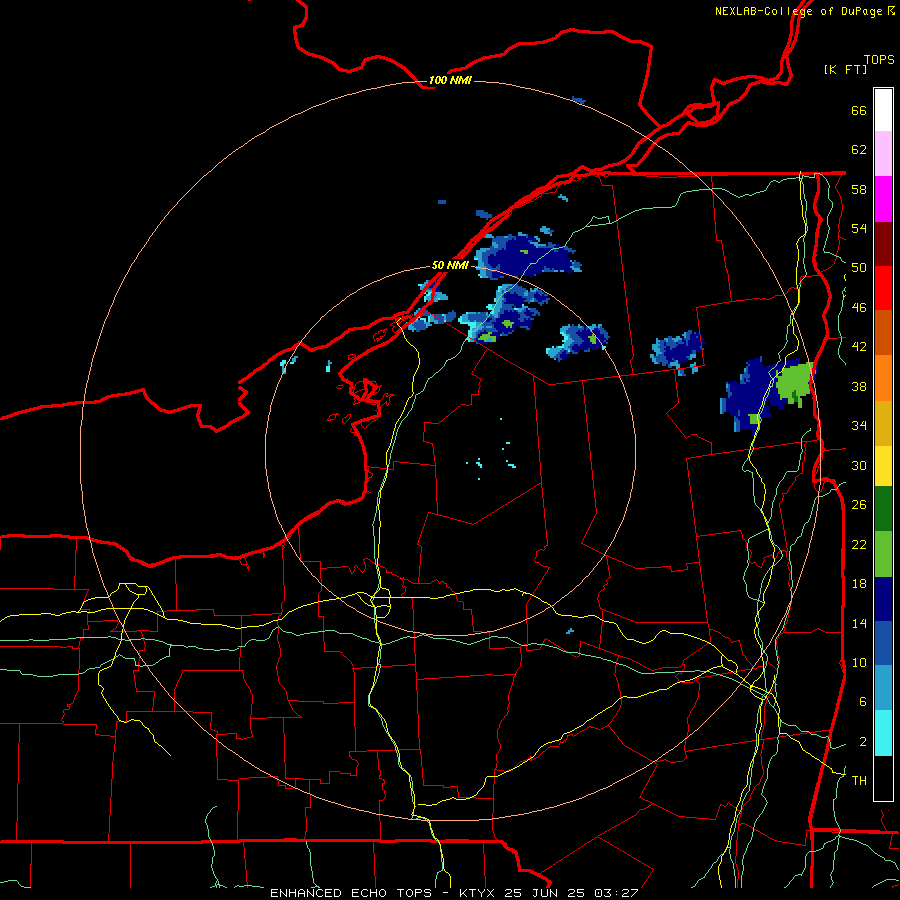Click the 38 legend value
This screenshot has width=900, height=900.
click(x=859, y=386)
